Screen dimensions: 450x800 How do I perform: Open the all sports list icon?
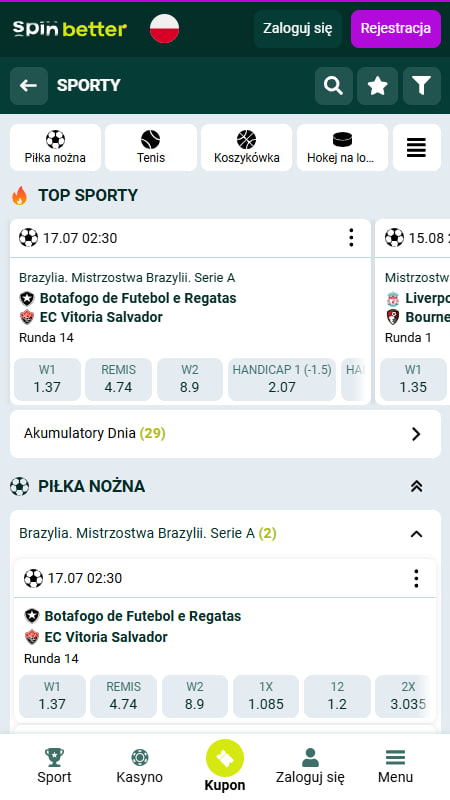click(x=416, y=147)
